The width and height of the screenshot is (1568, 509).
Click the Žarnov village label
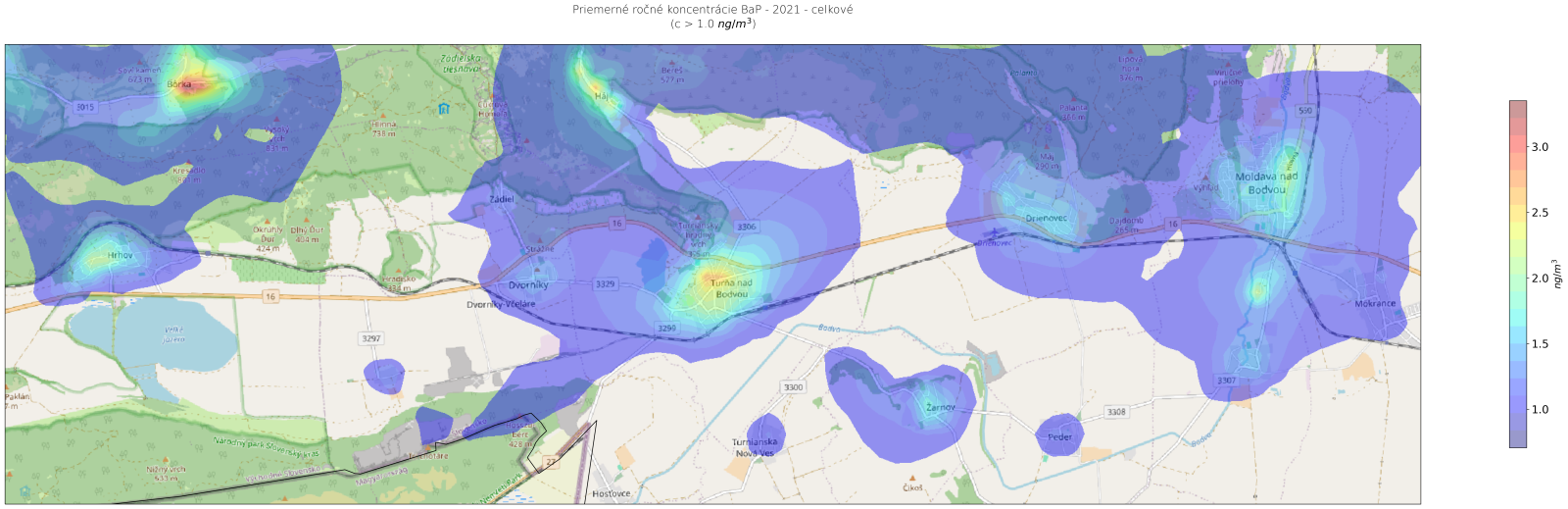940,407
